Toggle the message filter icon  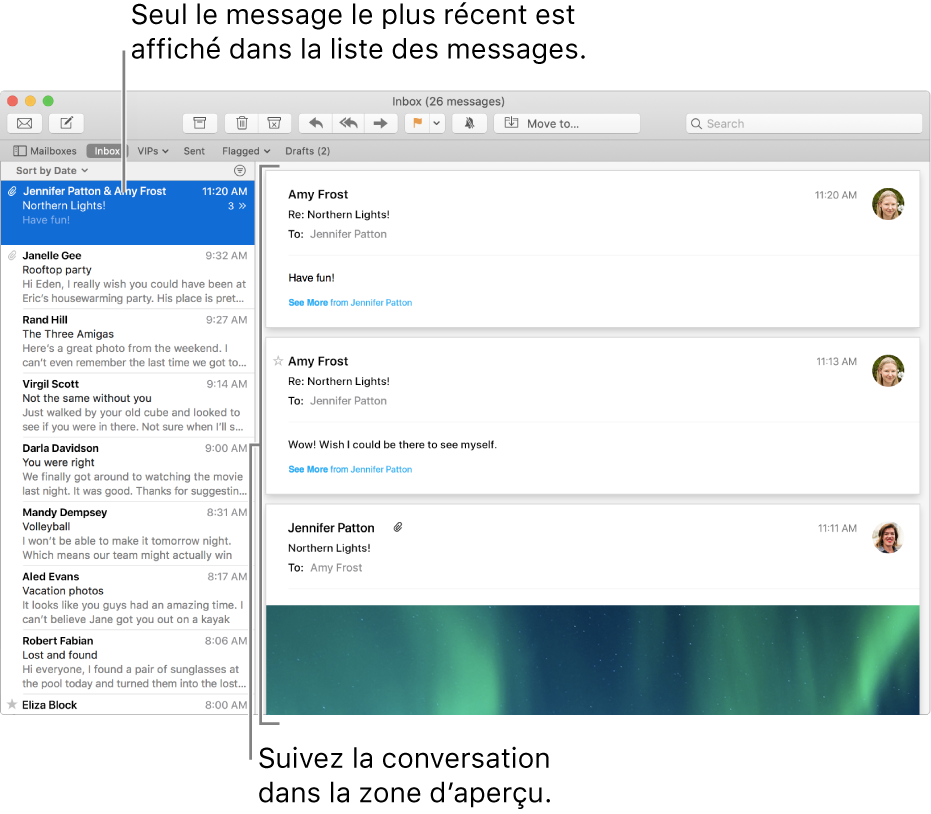tap(240, 170)
